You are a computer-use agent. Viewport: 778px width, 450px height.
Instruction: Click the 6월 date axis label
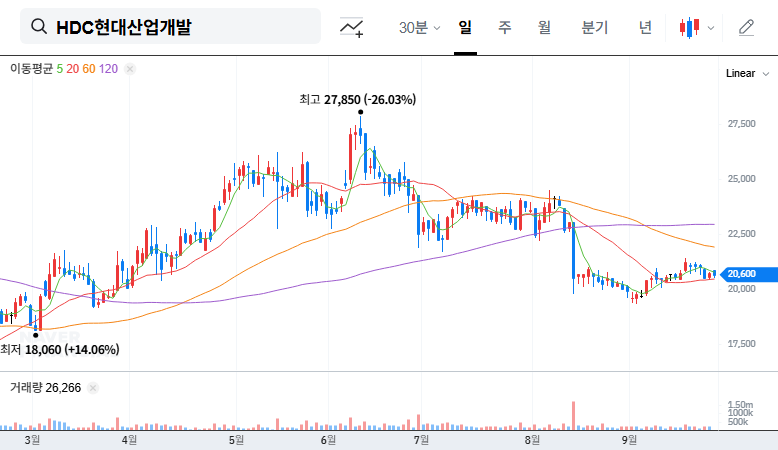pyautogui.click(x=328, y=440)
